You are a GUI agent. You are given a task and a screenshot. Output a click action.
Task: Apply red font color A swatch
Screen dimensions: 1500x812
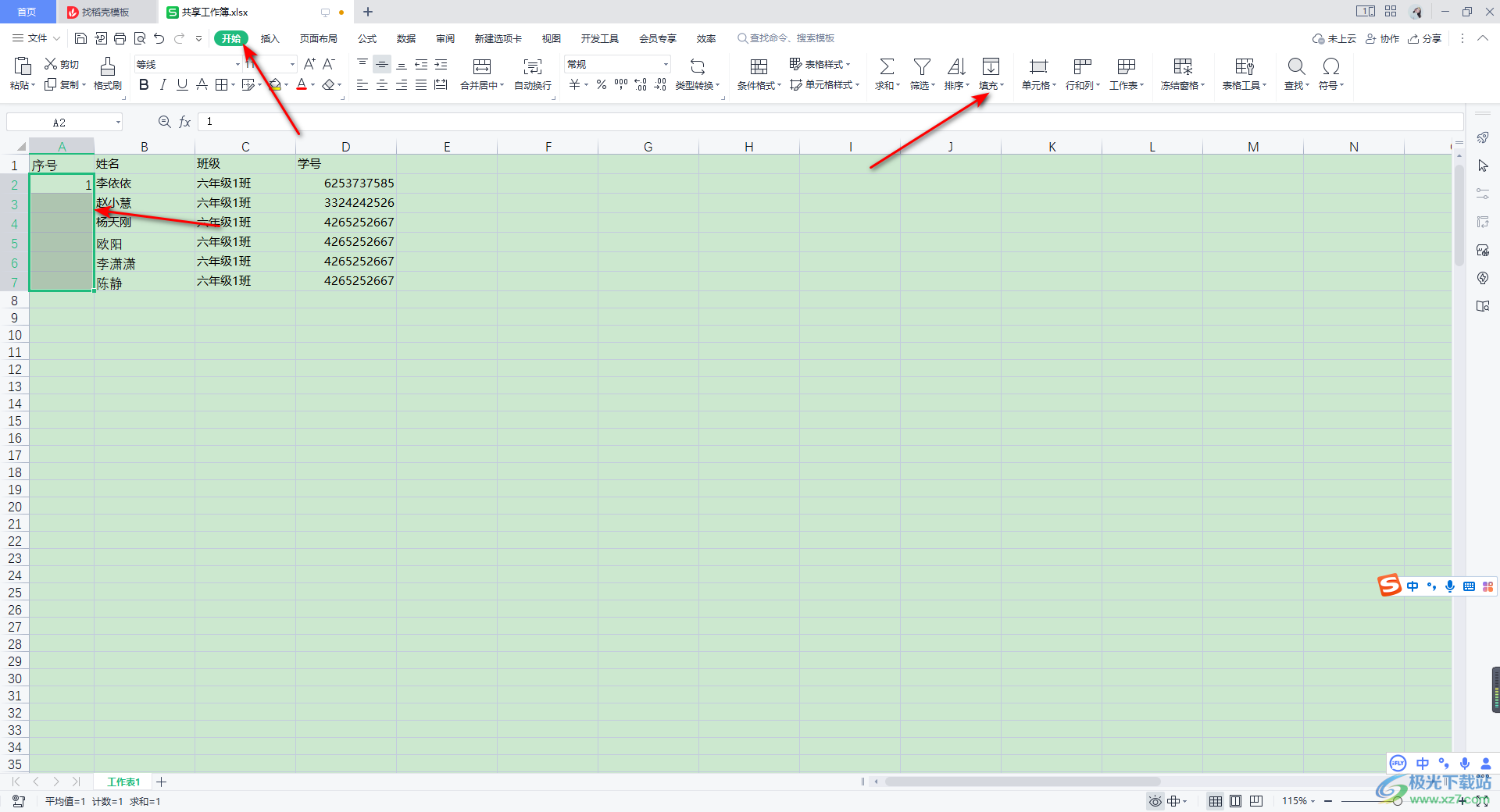[302, 84]
